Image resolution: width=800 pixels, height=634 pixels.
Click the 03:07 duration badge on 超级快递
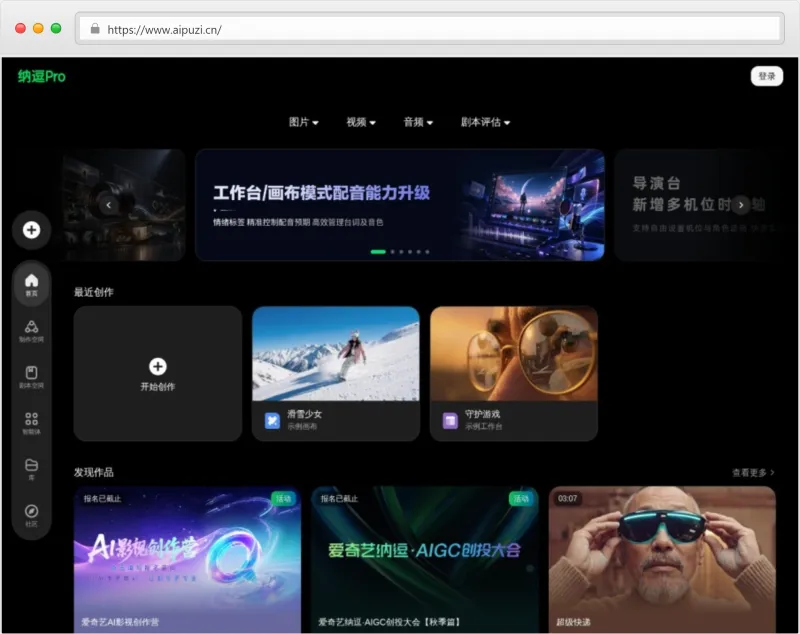(x=567, y=498)
